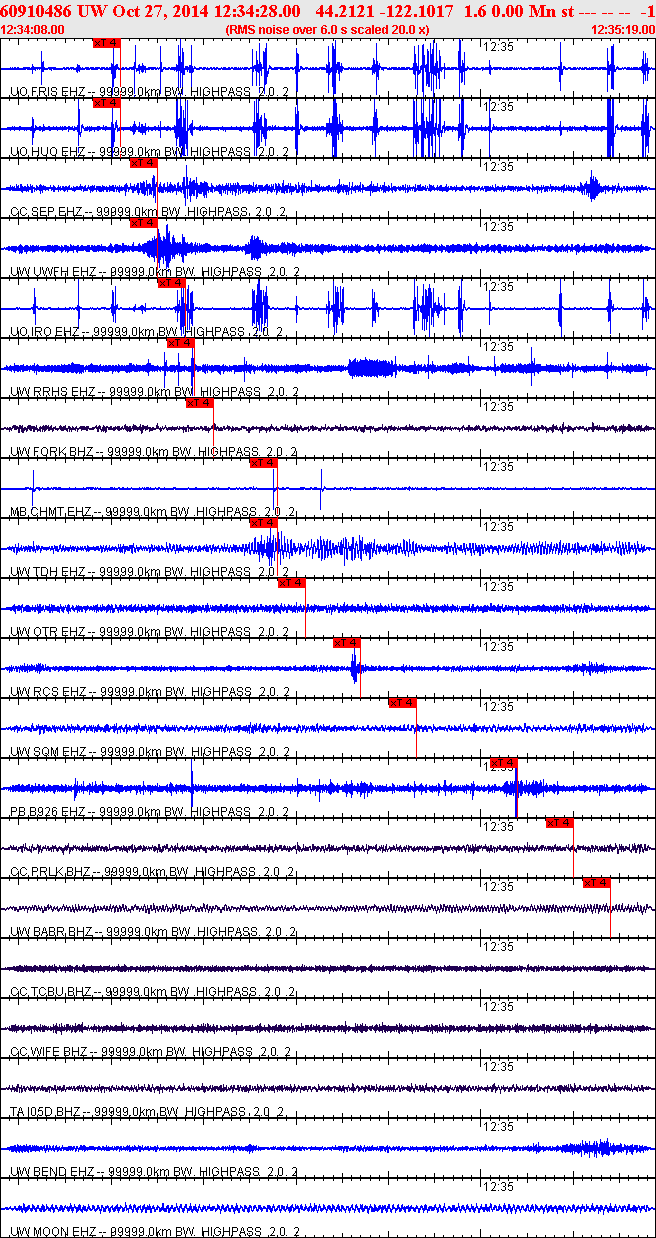The height and width of the screenshot is (1238, 656).
Task: Click the red pick flag on UO.FRIS trace
Action: (105, 44)
